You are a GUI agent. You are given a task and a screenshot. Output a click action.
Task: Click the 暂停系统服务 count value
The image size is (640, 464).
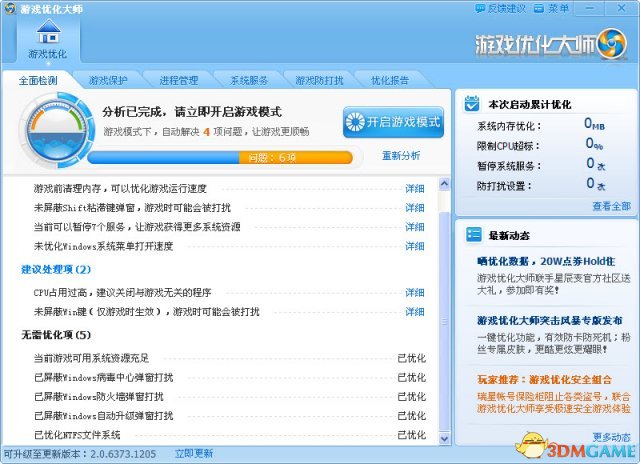pyautogui.click(x=596, y=164)
